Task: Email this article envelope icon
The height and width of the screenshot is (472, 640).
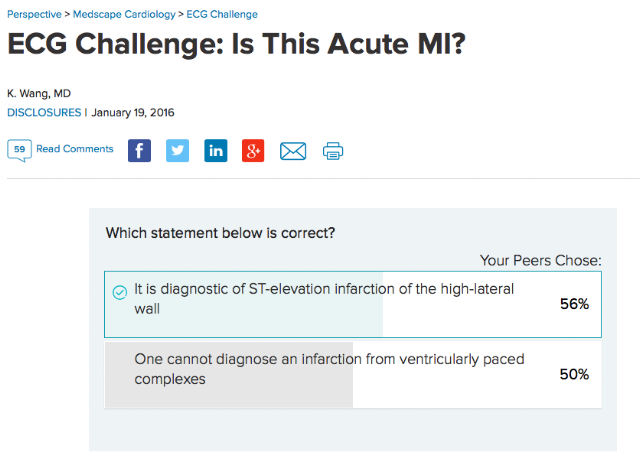Action: pyautogui.click(x=293, y=151)
